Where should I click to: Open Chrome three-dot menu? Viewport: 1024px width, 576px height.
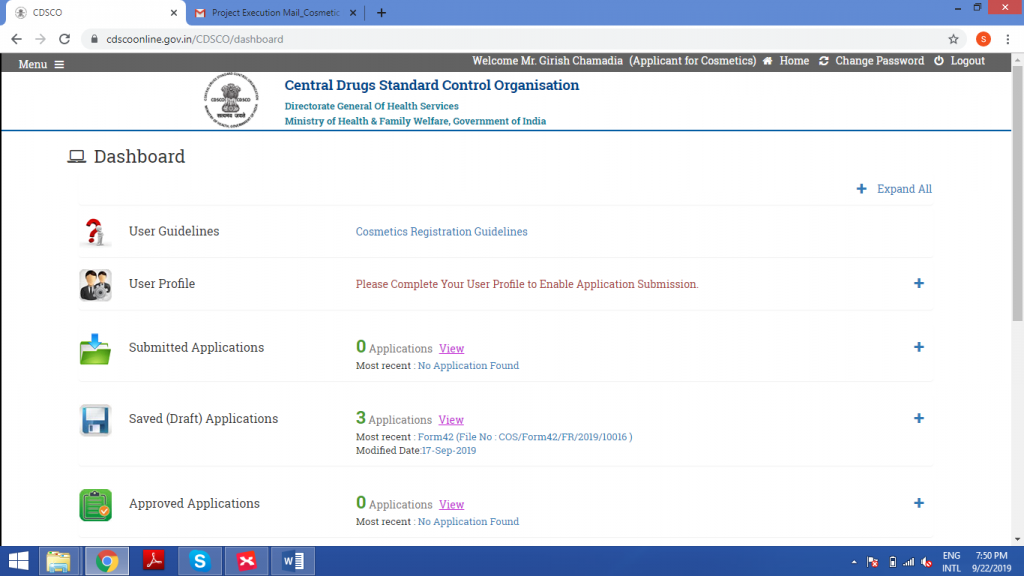(1008, 39)
